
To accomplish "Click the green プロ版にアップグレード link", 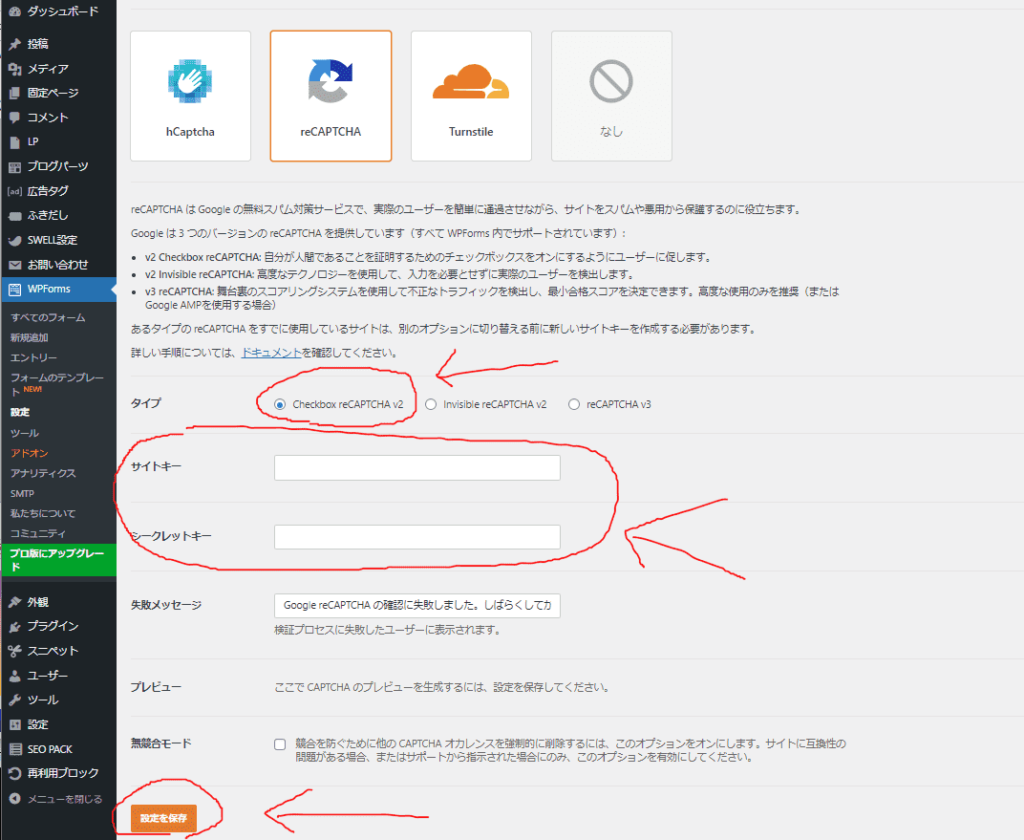I will 58,560.
